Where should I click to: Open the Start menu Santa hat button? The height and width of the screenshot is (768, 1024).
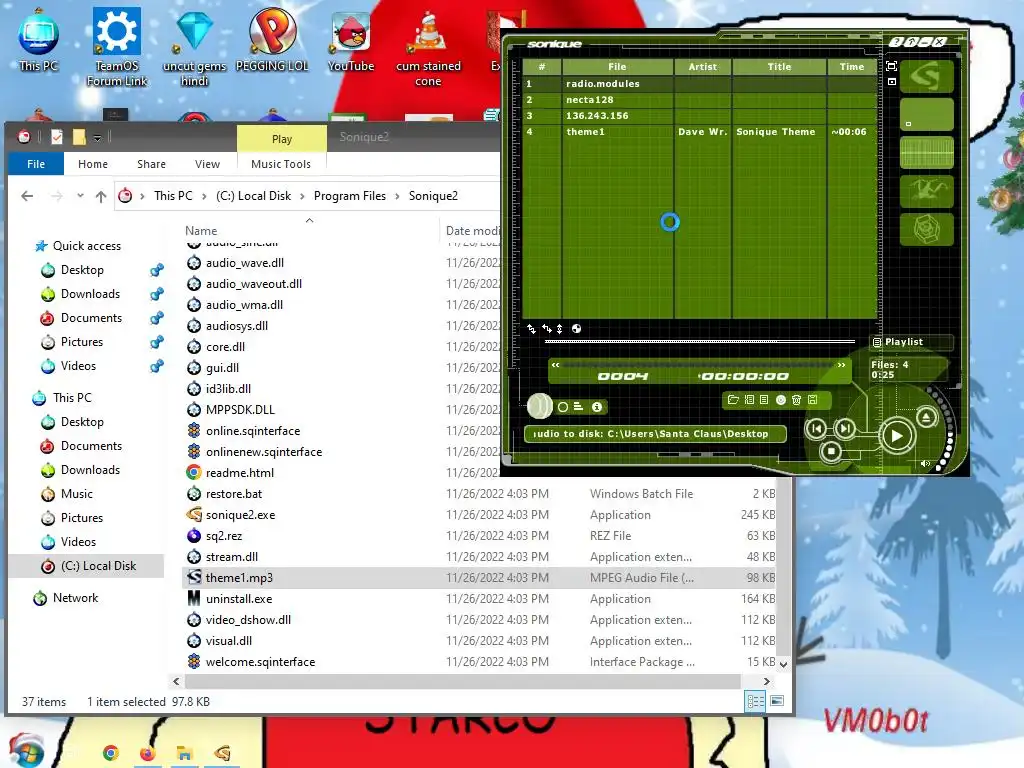point(26,750)
